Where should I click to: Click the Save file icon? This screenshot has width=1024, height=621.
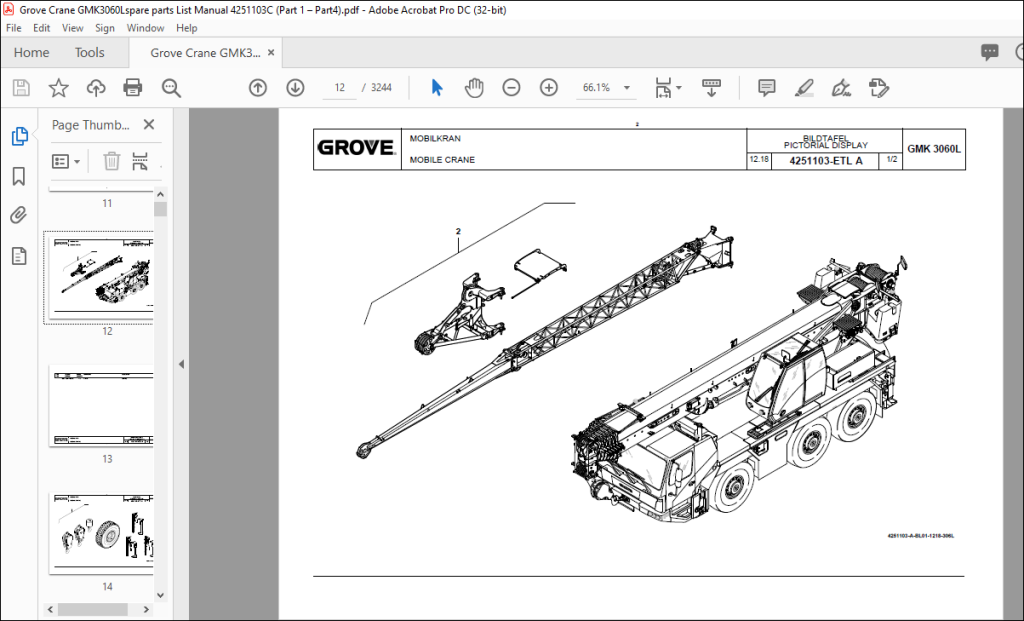[21, 88]
